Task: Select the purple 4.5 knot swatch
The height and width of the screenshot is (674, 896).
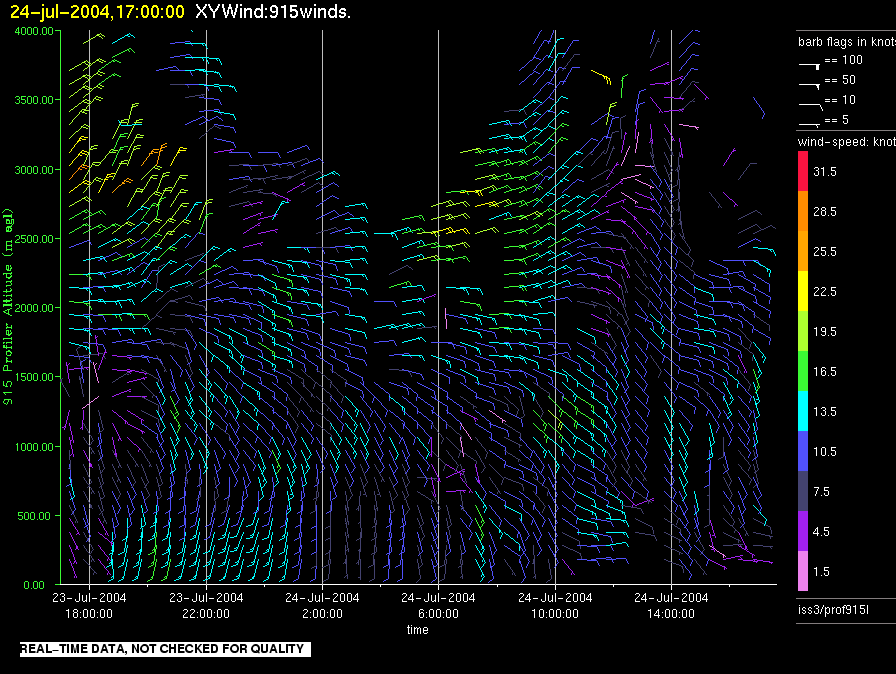Action: point(803,531)
